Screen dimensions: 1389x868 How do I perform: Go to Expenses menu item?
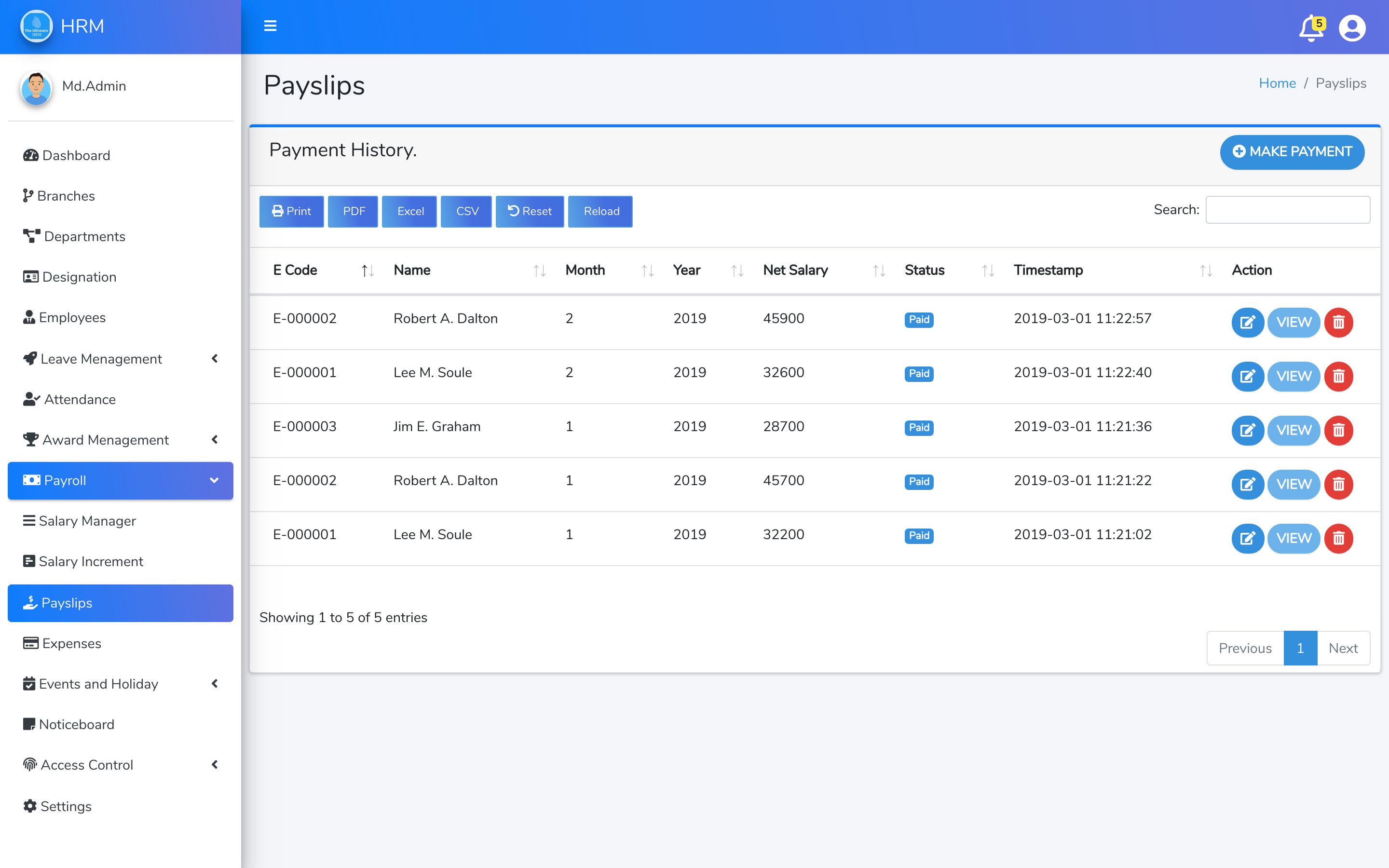point(71,643)
